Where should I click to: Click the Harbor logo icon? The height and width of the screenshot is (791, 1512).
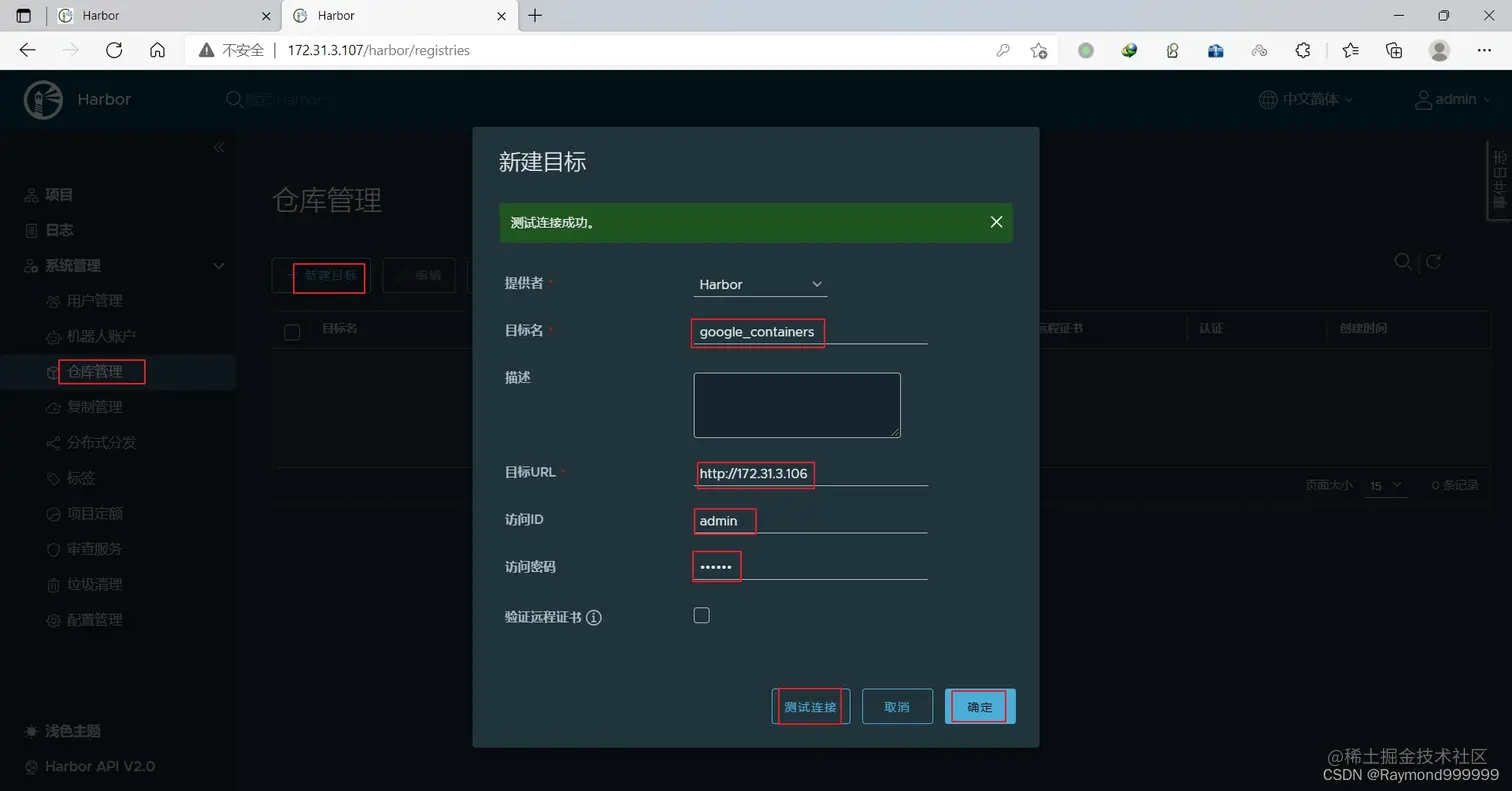(42, 99)
